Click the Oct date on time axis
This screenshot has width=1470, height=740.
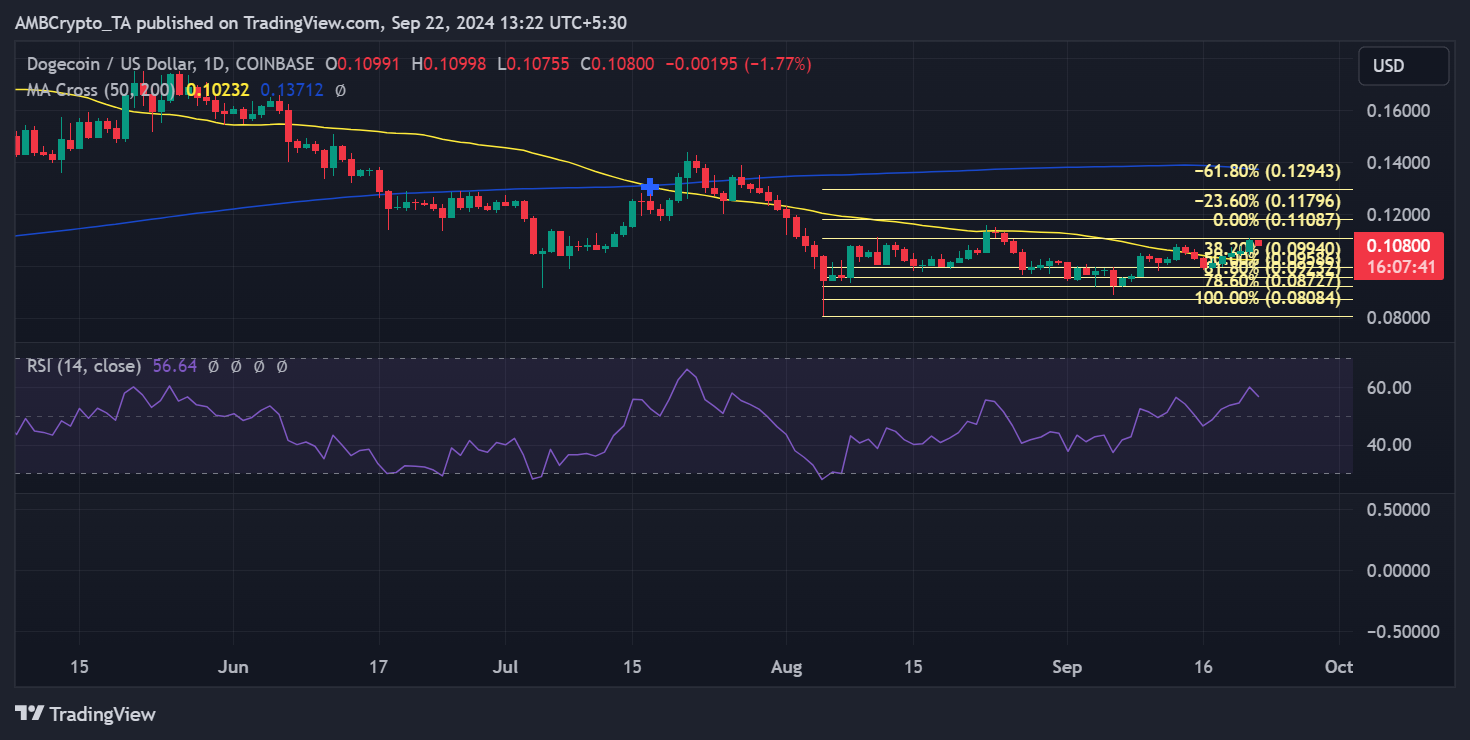tap(1338, 667)
